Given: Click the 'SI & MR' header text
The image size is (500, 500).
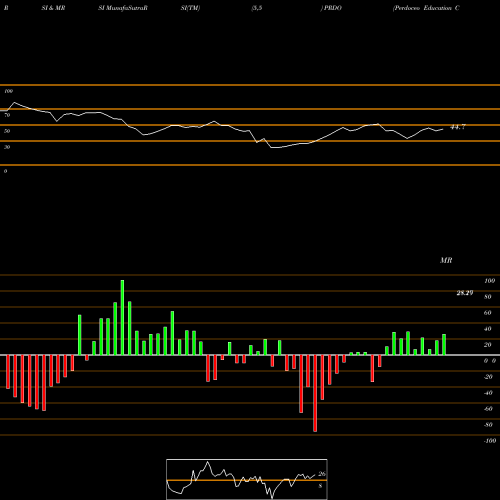Looking at the screenshot, I should coord(53,8).
